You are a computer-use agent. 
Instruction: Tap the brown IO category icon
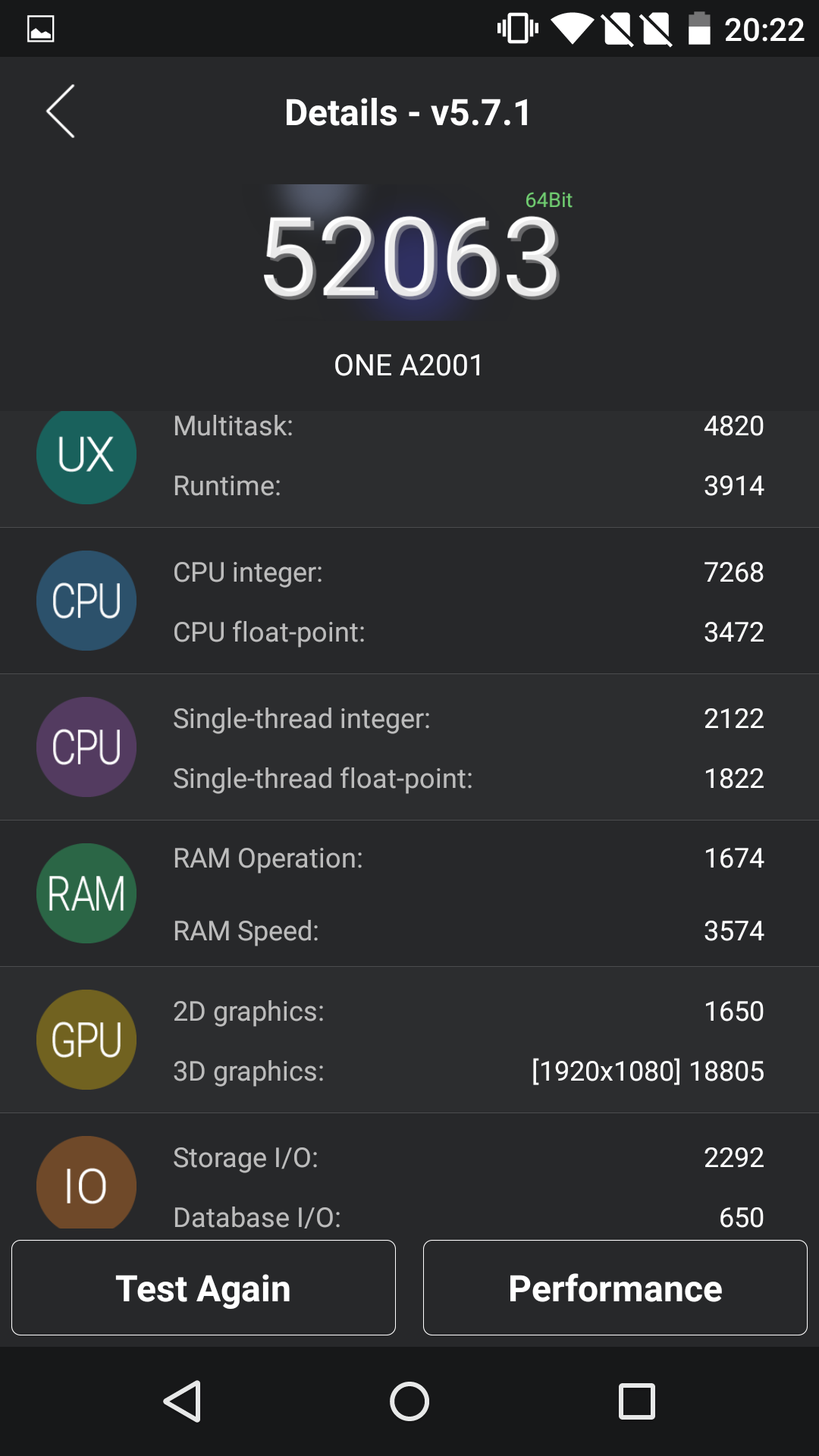86,1184
